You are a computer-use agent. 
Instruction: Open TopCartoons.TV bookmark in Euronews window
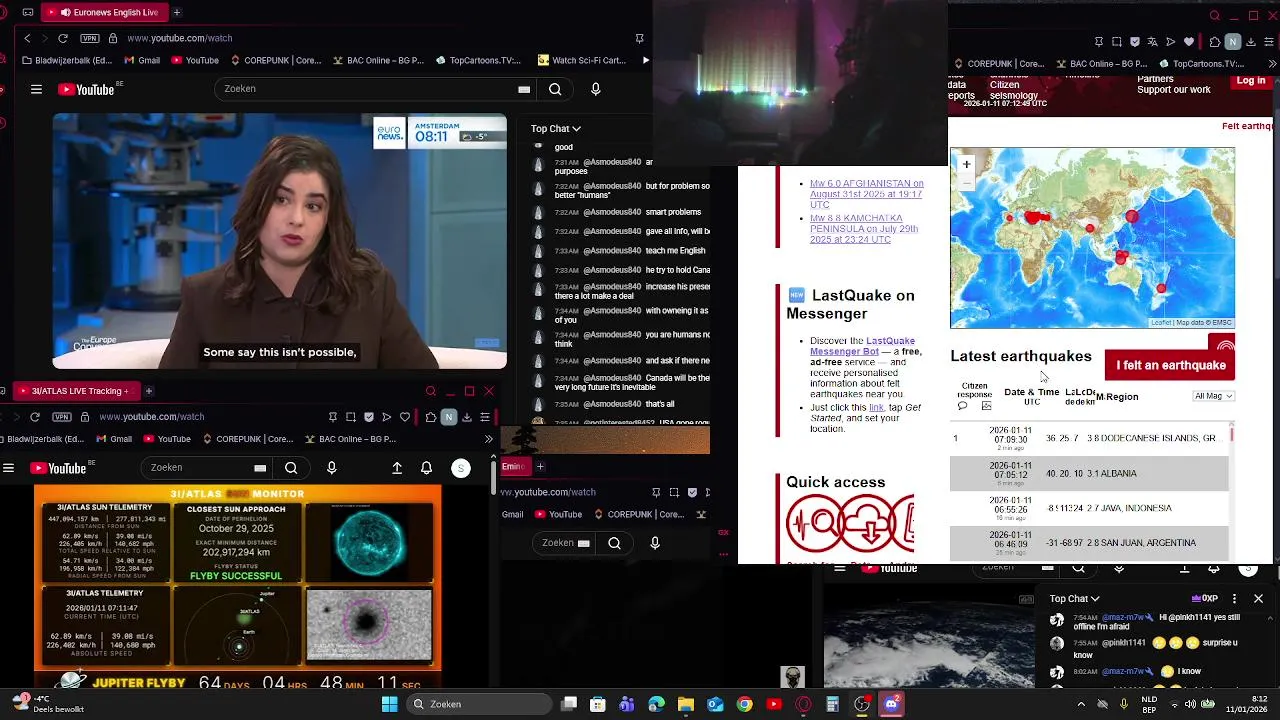click(478, 60)
